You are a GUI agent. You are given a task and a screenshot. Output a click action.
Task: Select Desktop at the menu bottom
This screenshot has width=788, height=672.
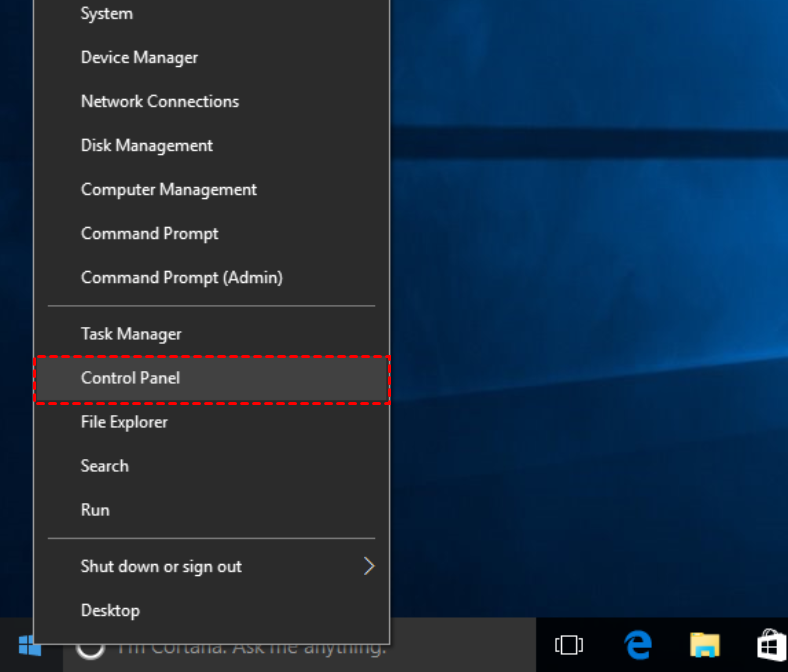[x=110, y=610]
